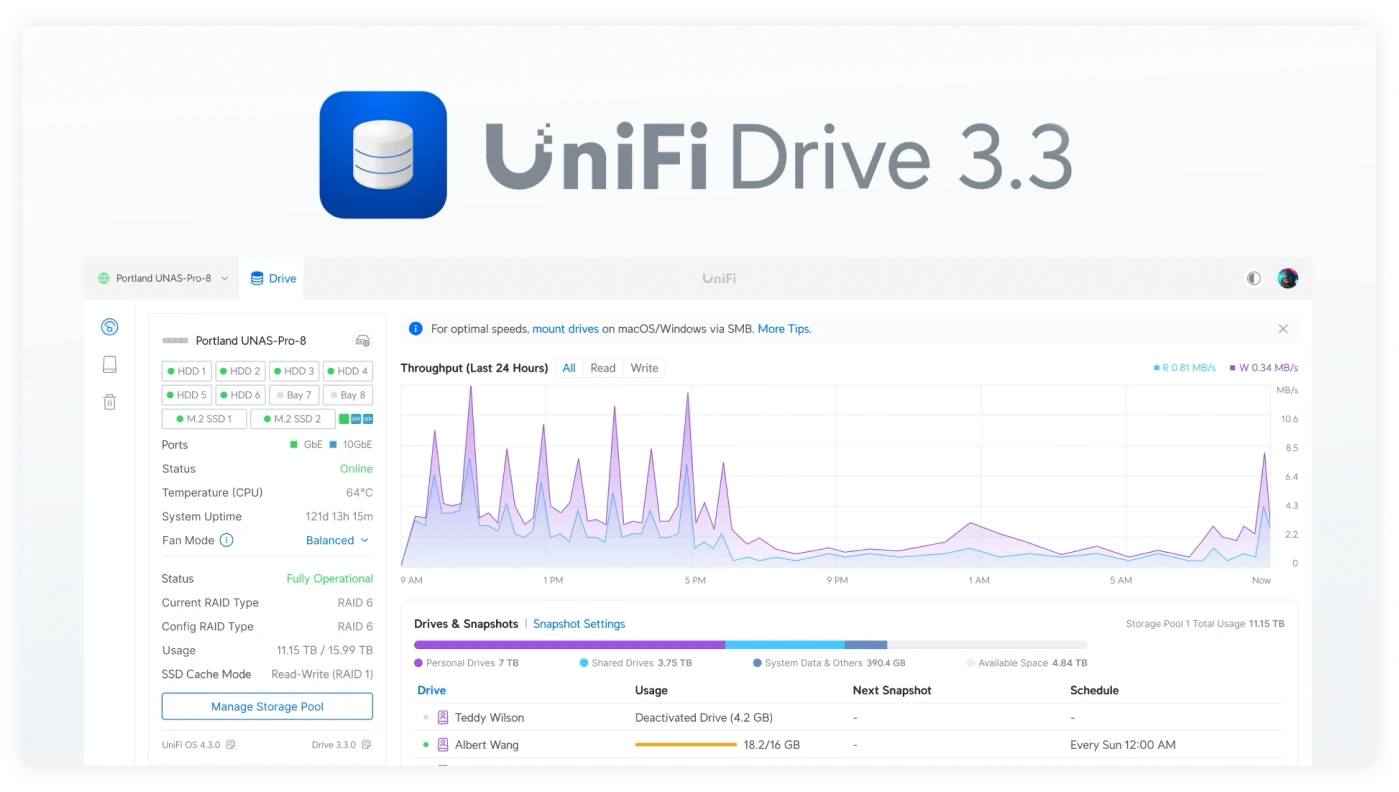
Task: Open Snapshot Settings link
Action: 579,624
